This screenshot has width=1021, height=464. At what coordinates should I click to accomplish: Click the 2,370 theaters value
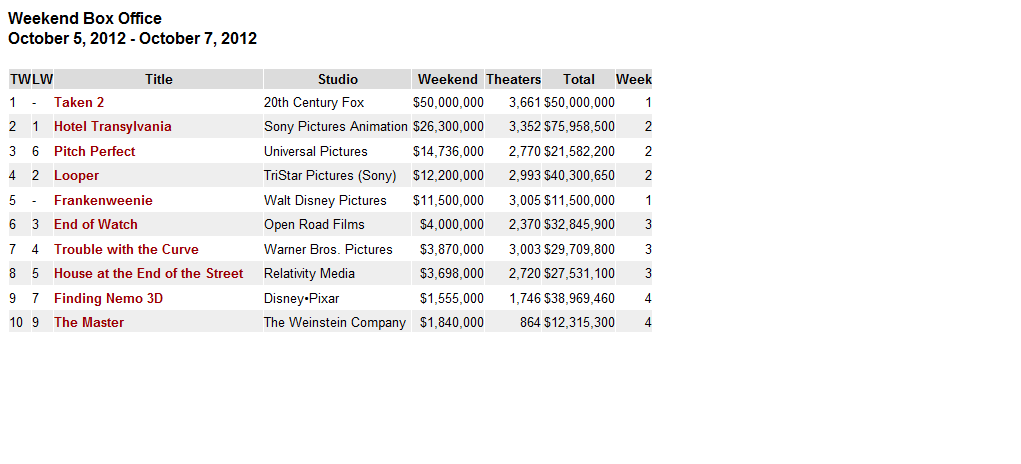pos(525,225)
